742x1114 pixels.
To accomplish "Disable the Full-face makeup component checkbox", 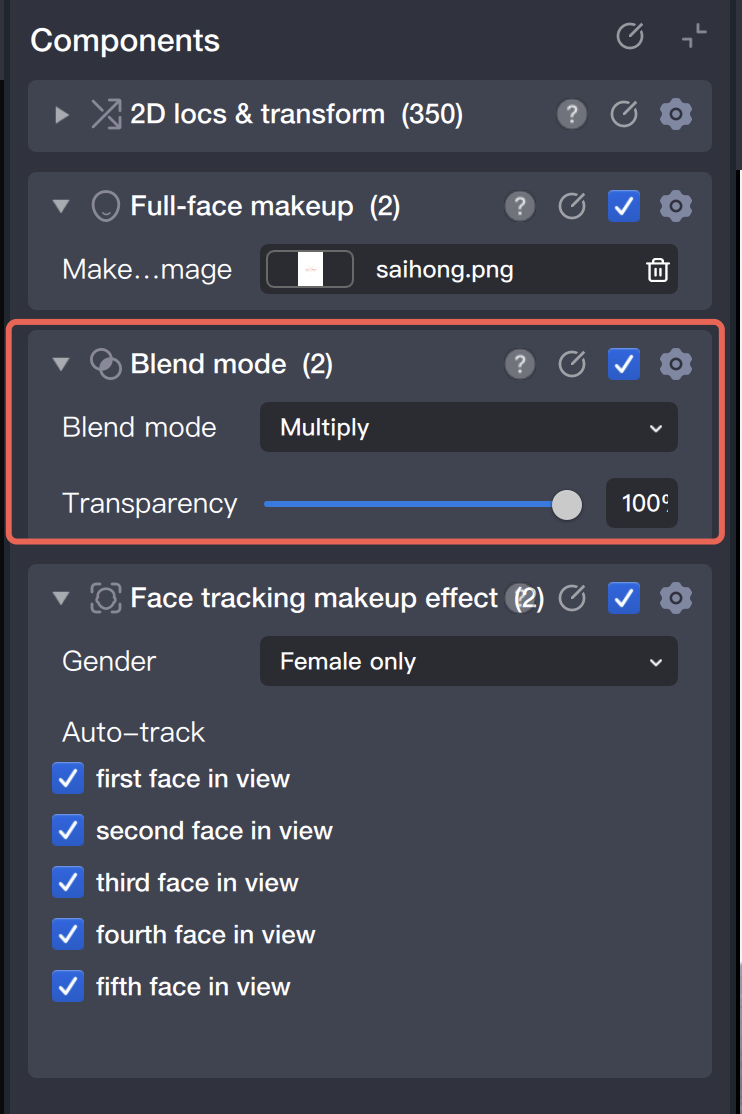I will pyautogui.click(x=624, y=207).
